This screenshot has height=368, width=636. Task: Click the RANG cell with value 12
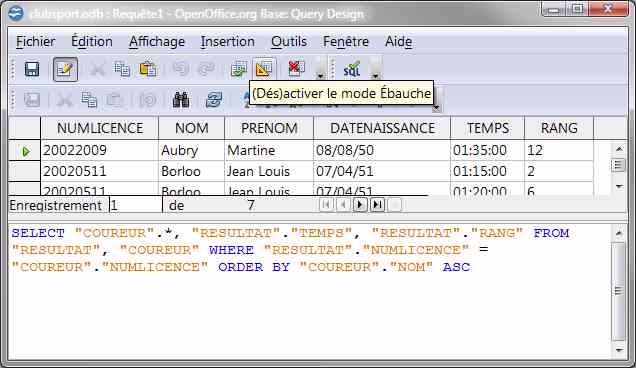coord(559,151)
